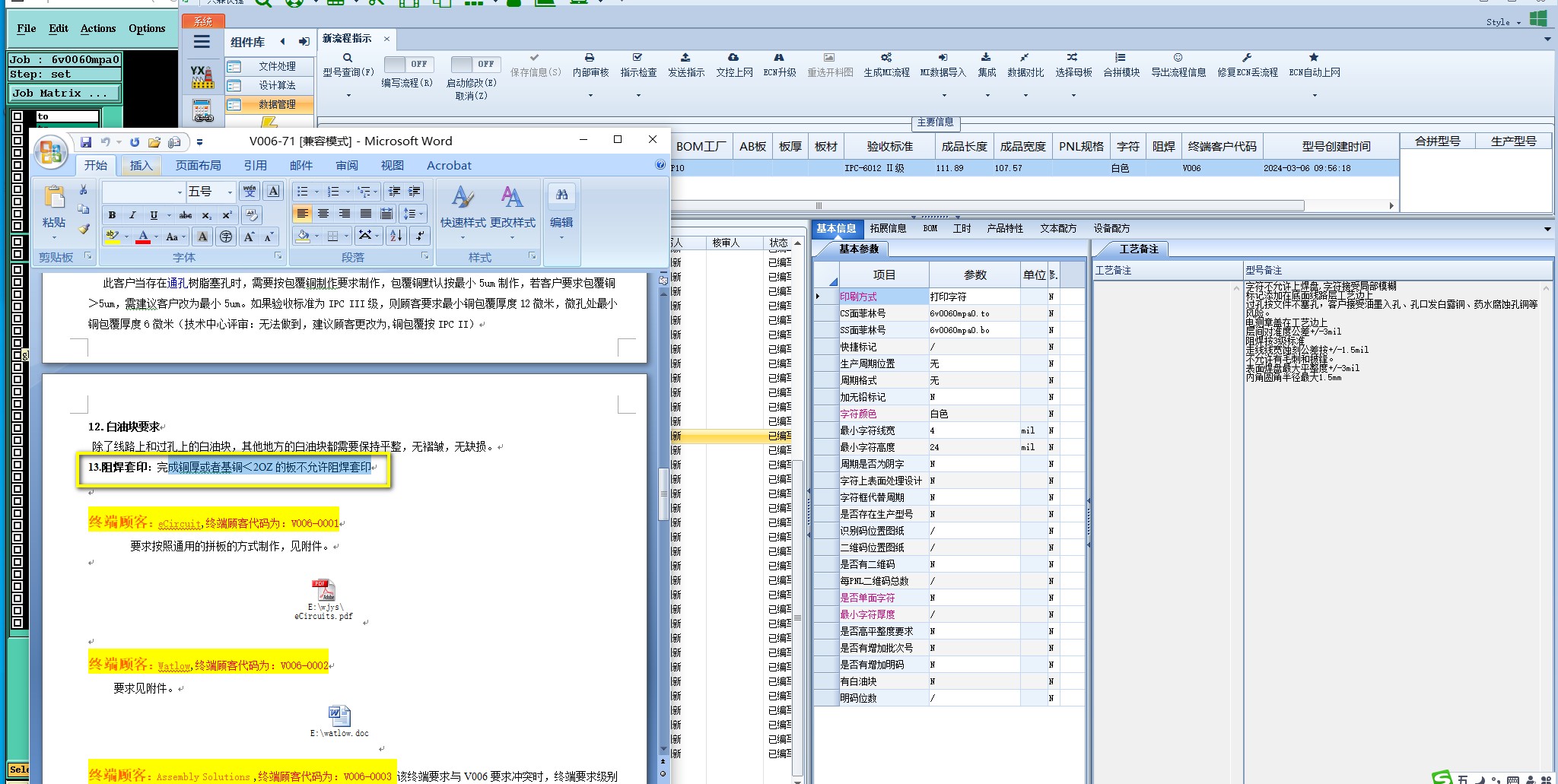Image resolution: width=1558 pixels, height=784 pixels.
Task: Click the ECN自动上网 star icon
Action: (1314, 58)
